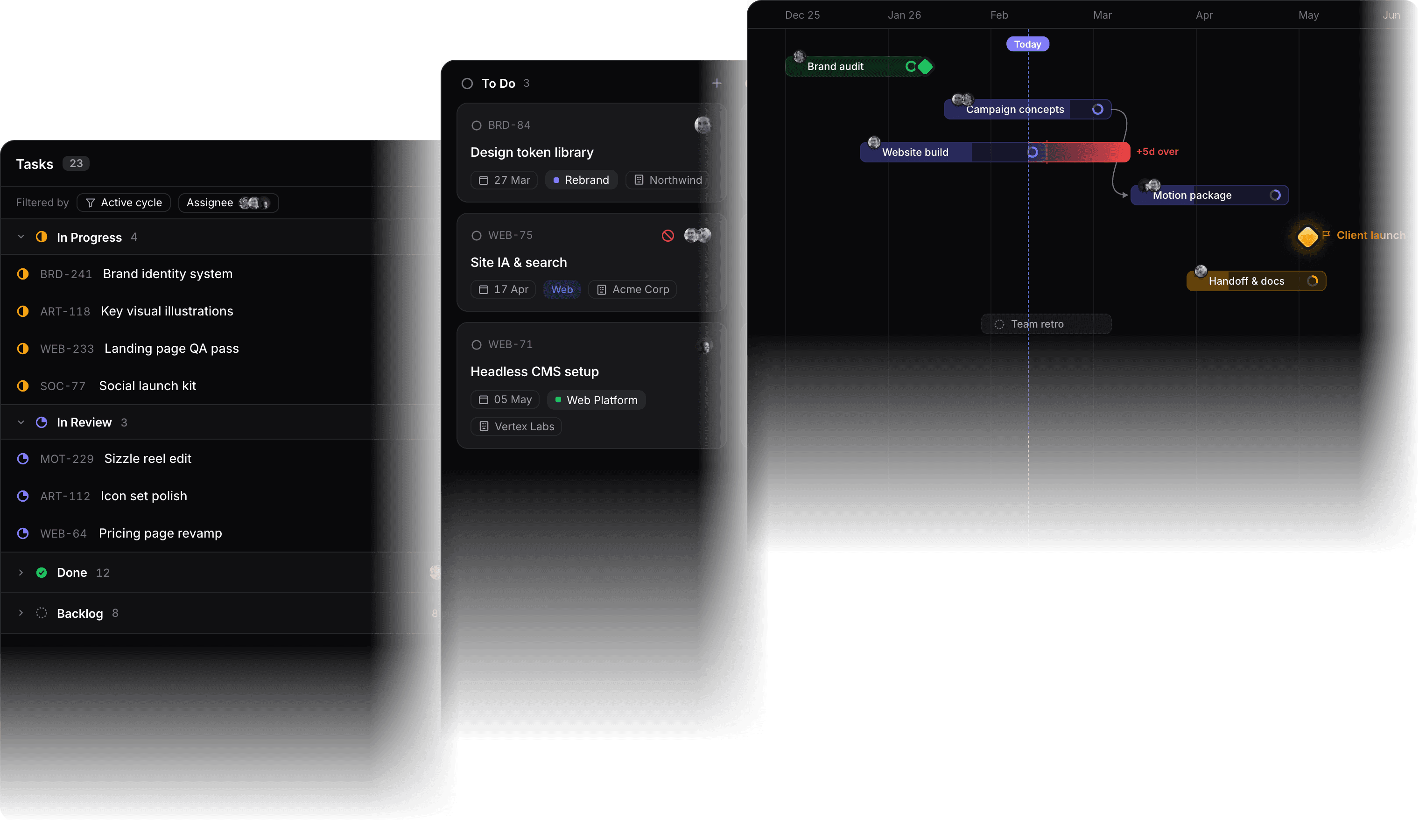The image size is (1419, 840).
Task: Click status icon of BRD-241 row
Action: click(23, 274)
